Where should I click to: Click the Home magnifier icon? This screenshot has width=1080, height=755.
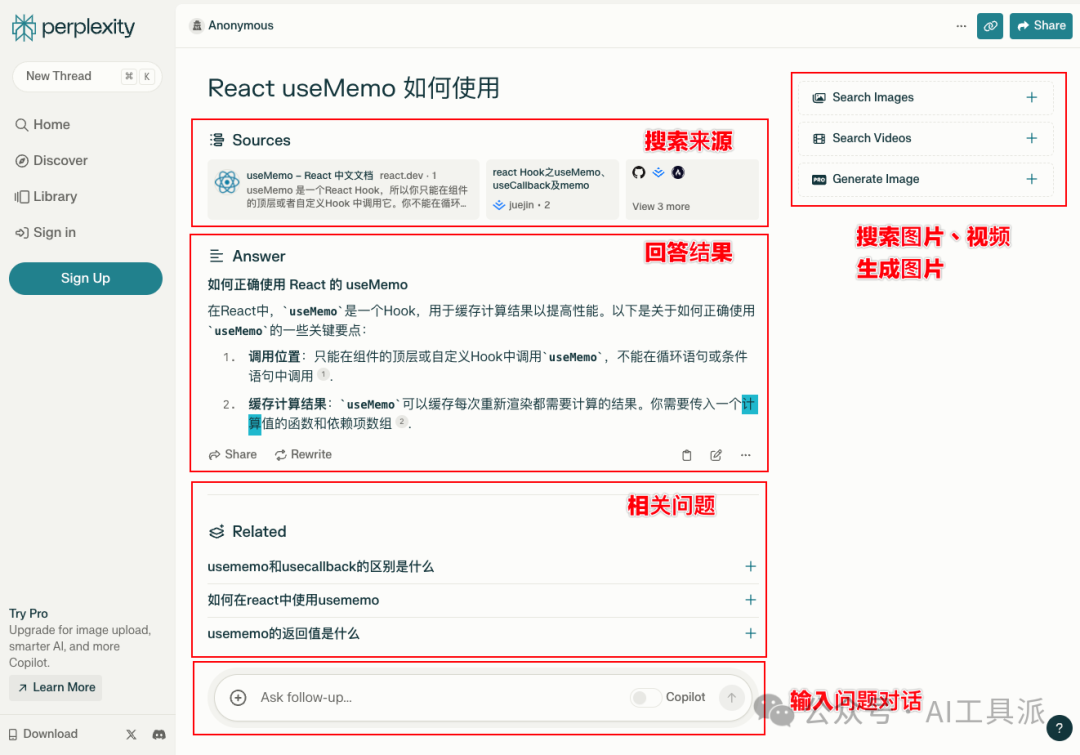pyautogui.click(x=22, y=125)
